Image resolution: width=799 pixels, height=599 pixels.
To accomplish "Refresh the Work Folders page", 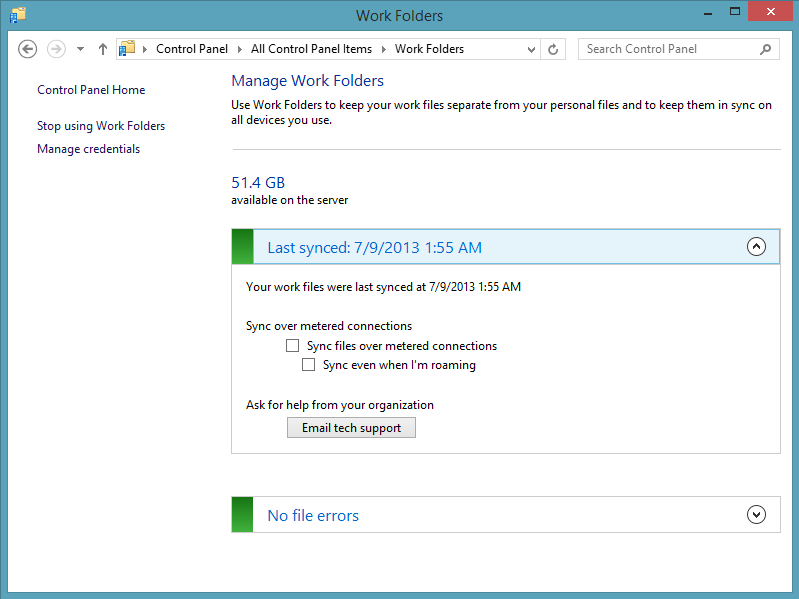I will (x=553, y=49).
